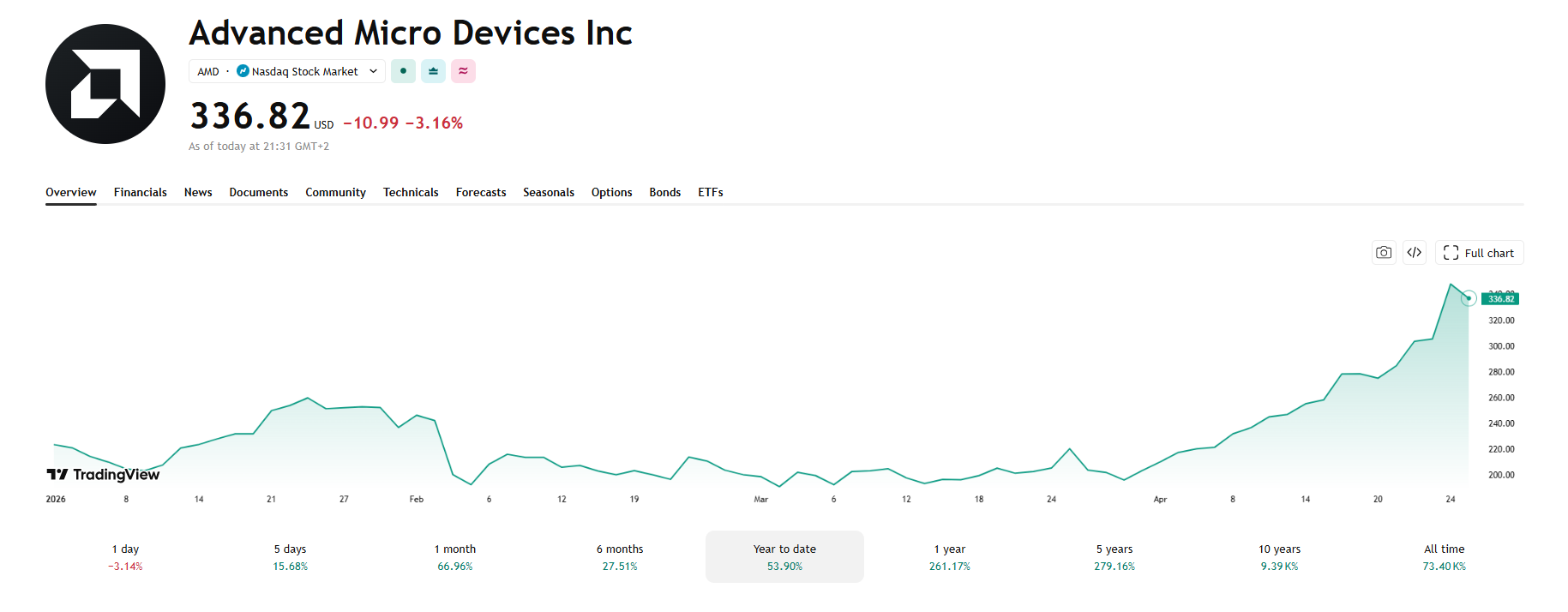Open the Technicals tab
This screenshot has height=612, width=1568.
click(411, 192)
